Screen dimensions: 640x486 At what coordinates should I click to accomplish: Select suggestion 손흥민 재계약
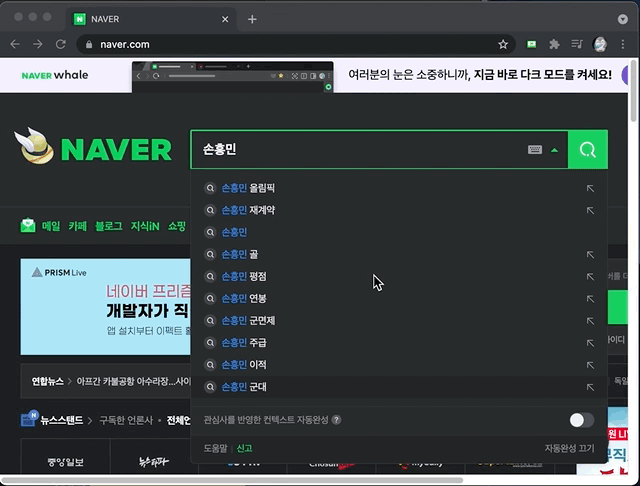399,210
